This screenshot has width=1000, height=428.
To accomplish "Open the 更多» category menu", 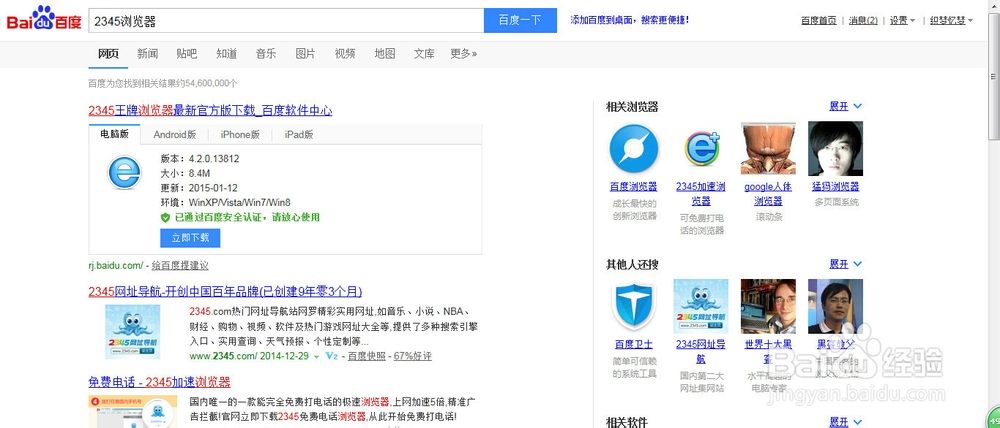I will point(464,54).
